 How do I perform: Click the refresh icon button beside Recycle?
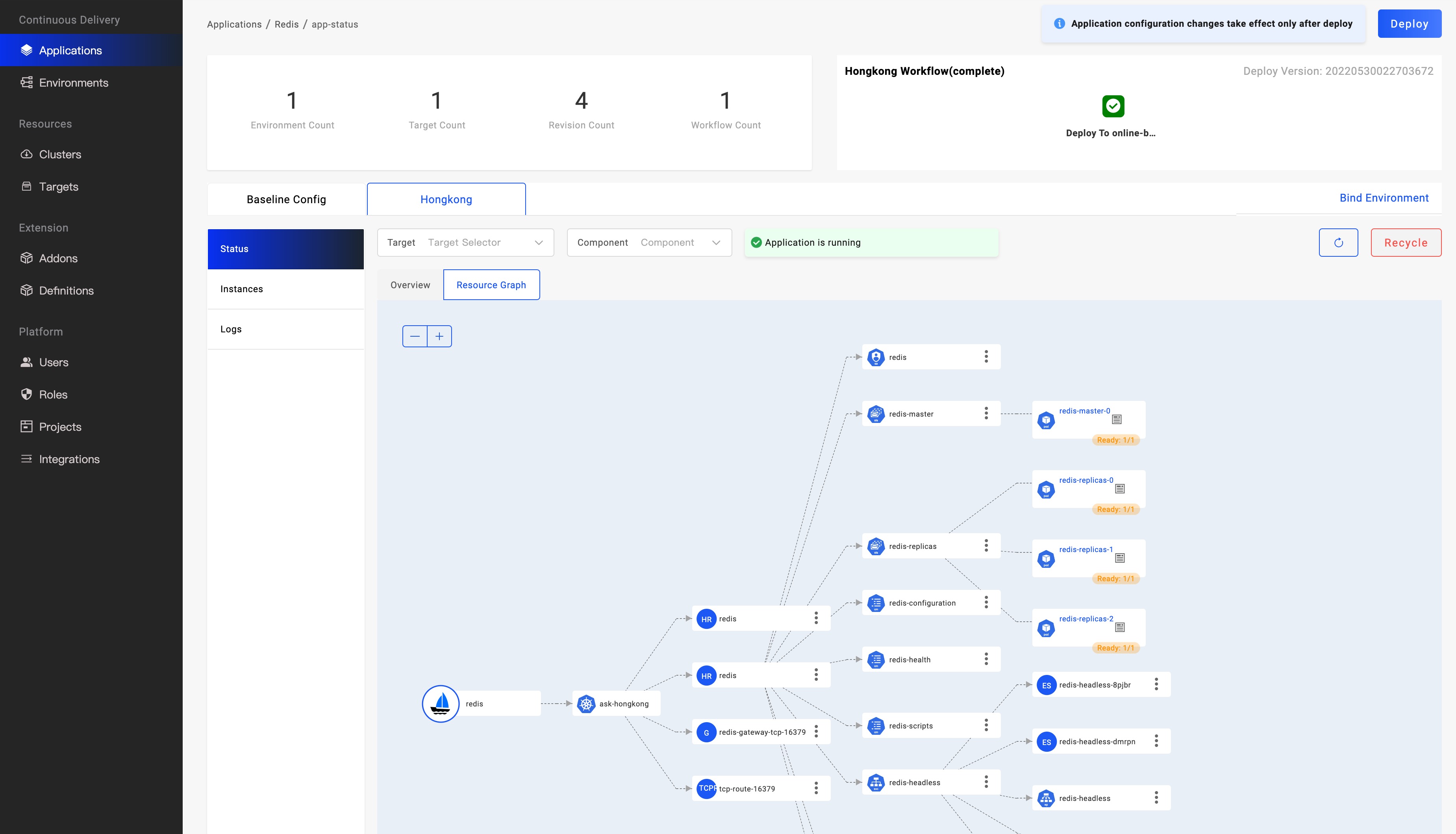pos(1338,243)
